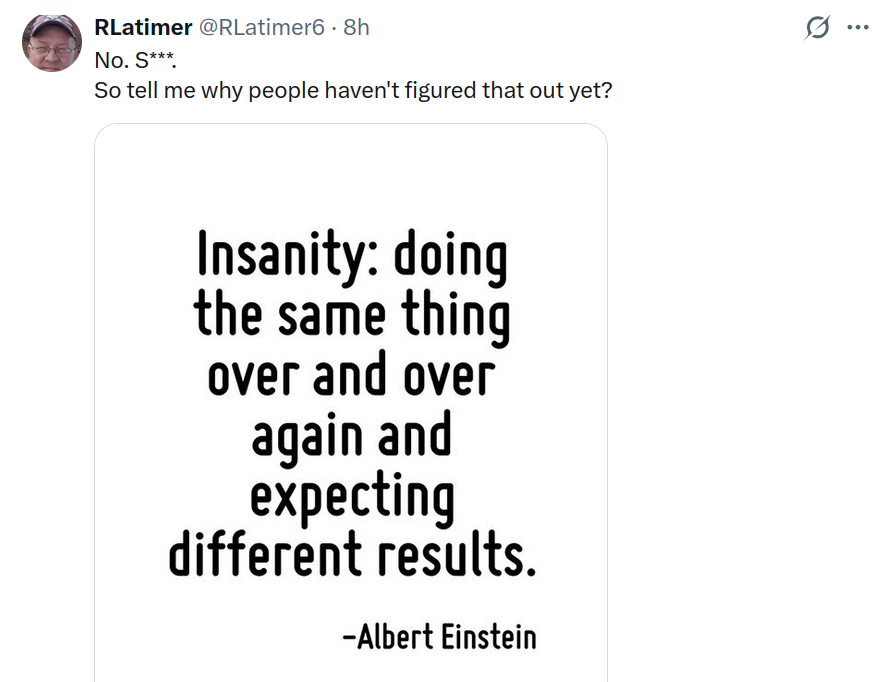The image size is (893, 682).
Task: Click the "-Albert Einstein" attribution in image
Action: click(x=439, y=636)
